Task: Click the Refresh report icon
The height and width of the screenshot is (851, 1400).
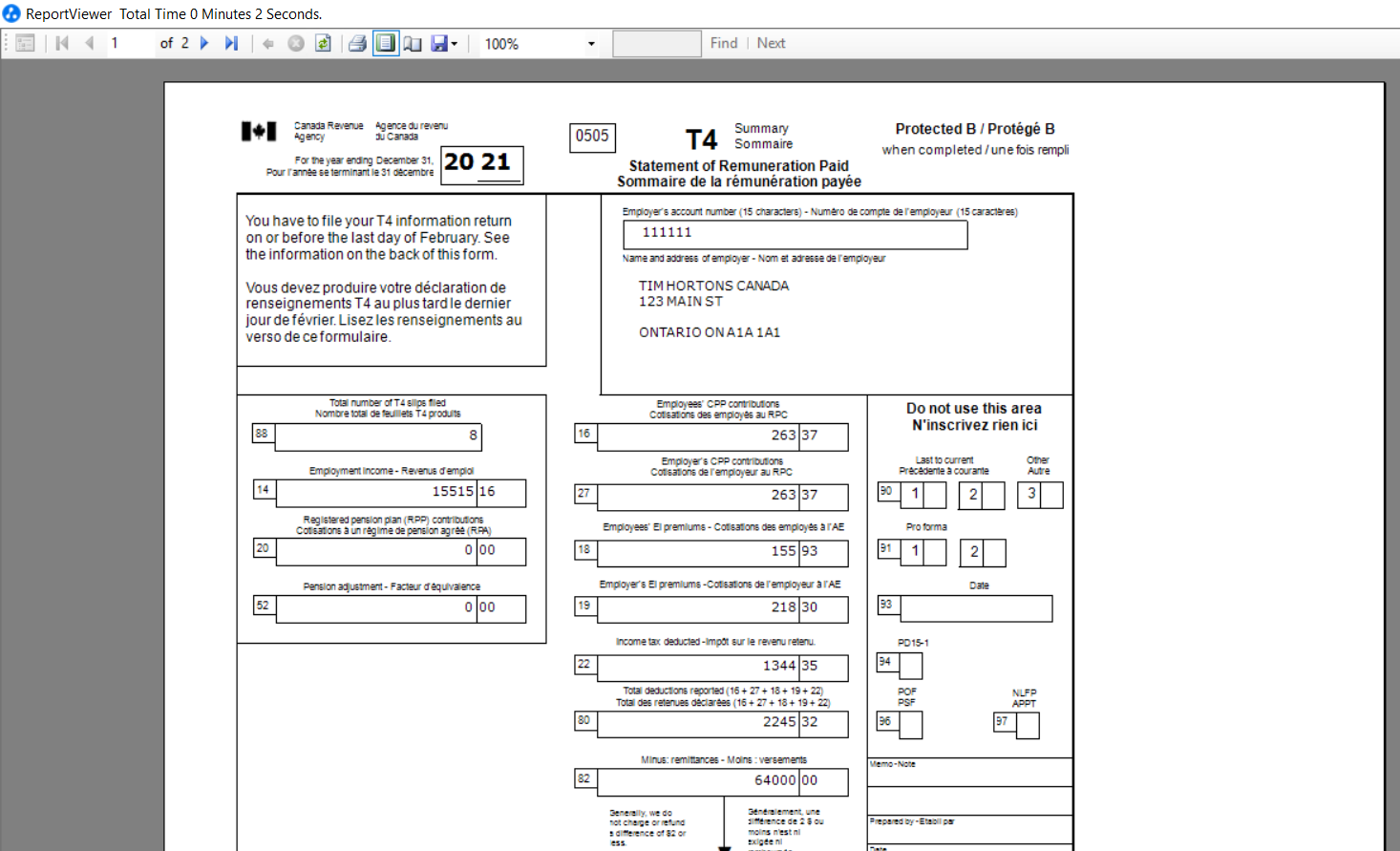Action: coord(323,43)
